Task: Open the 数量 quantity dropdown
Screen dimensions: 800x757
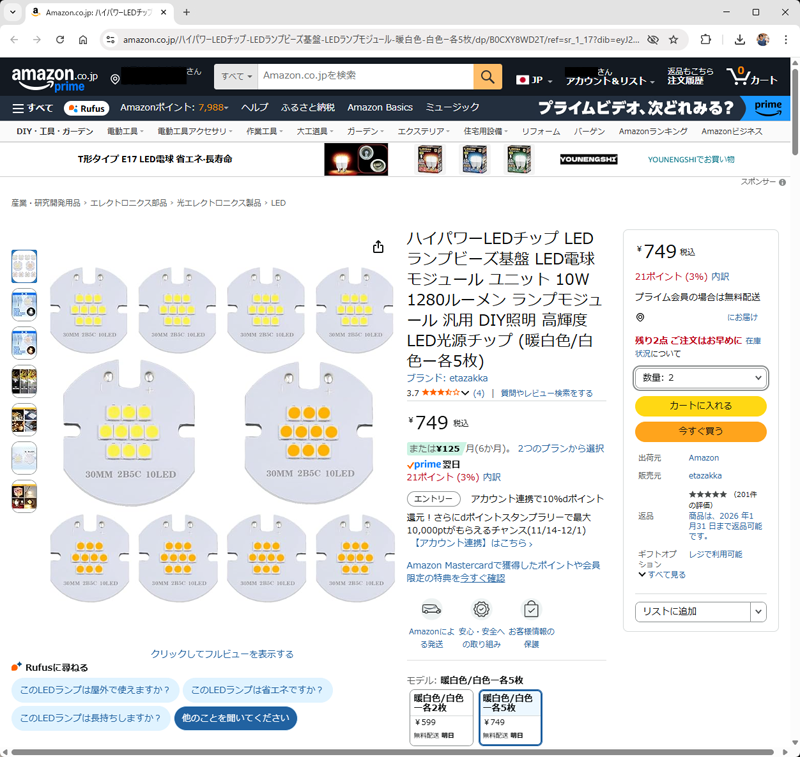Action: tap(700, 377)
